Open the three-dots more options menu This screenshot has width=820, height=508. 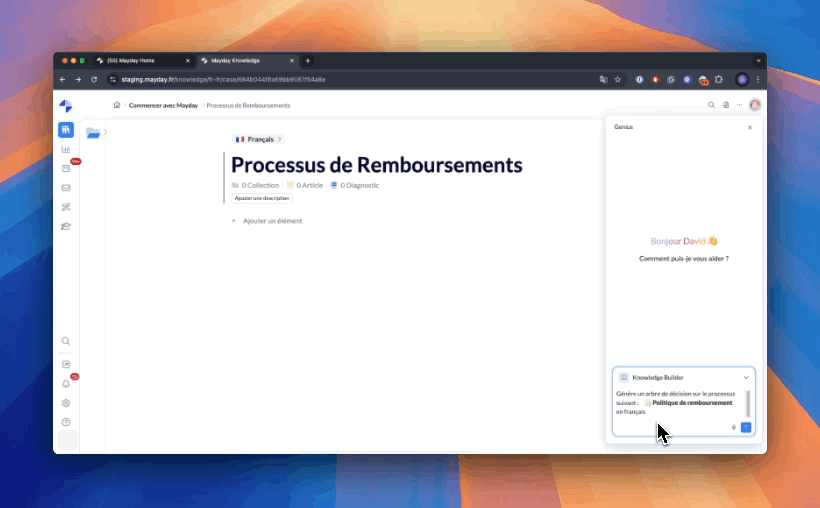coord(740,105)
